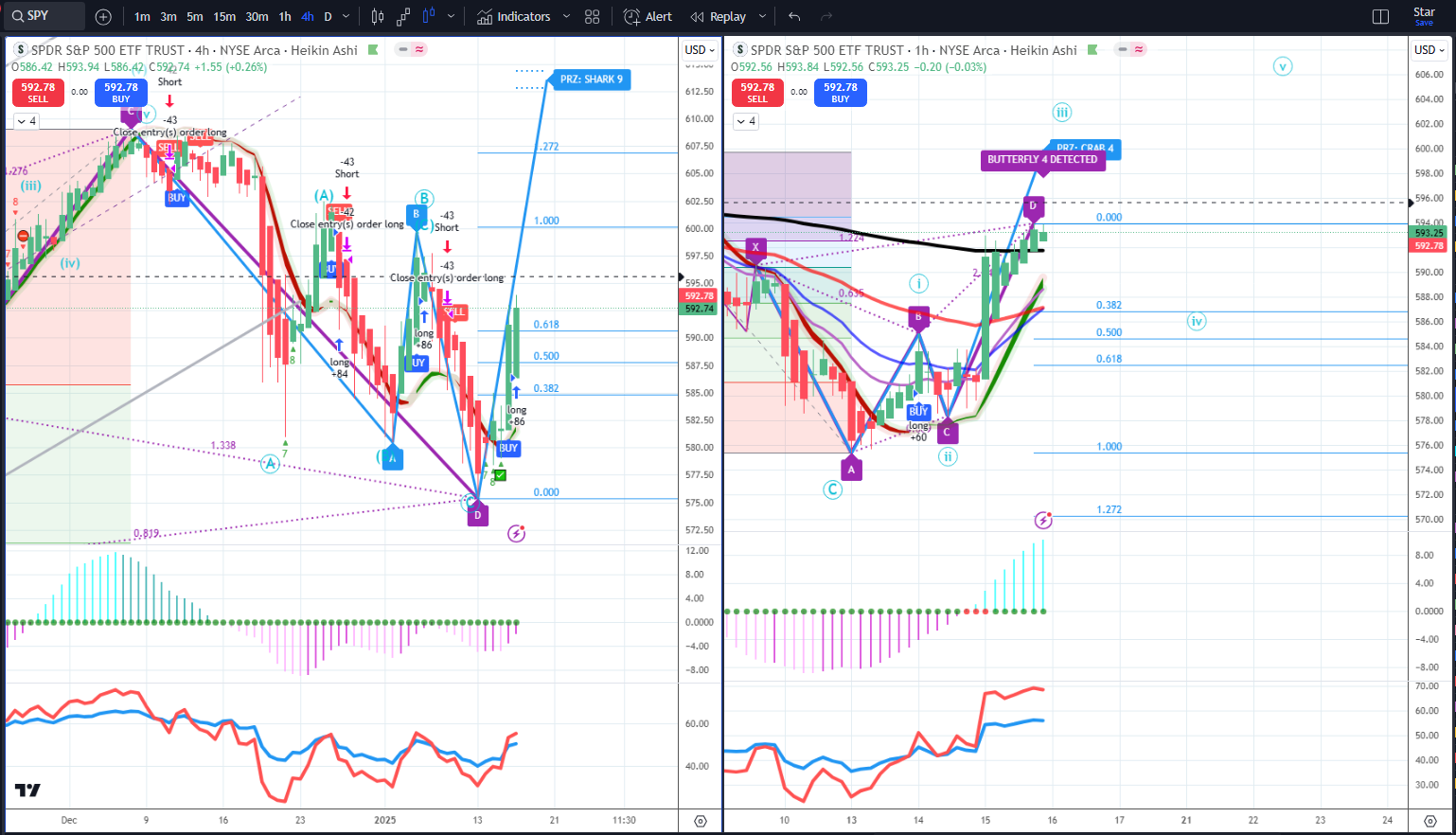Click the undo arrow
The height and width of the screenshot is (835, 1456).
click(794, 16)
